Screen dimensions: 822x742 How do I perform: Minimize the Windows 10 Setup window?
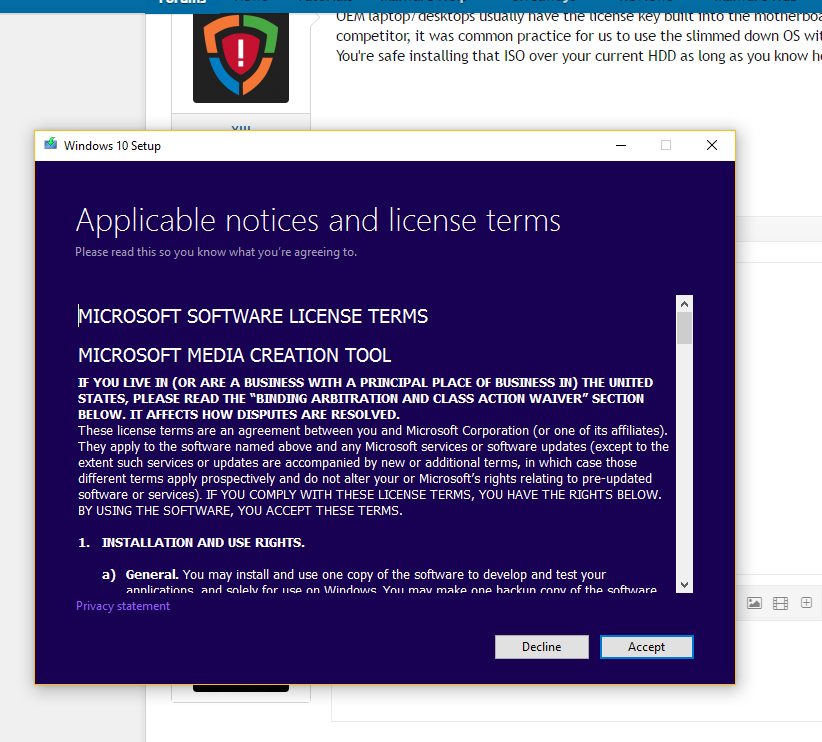[x=621, y=145]
